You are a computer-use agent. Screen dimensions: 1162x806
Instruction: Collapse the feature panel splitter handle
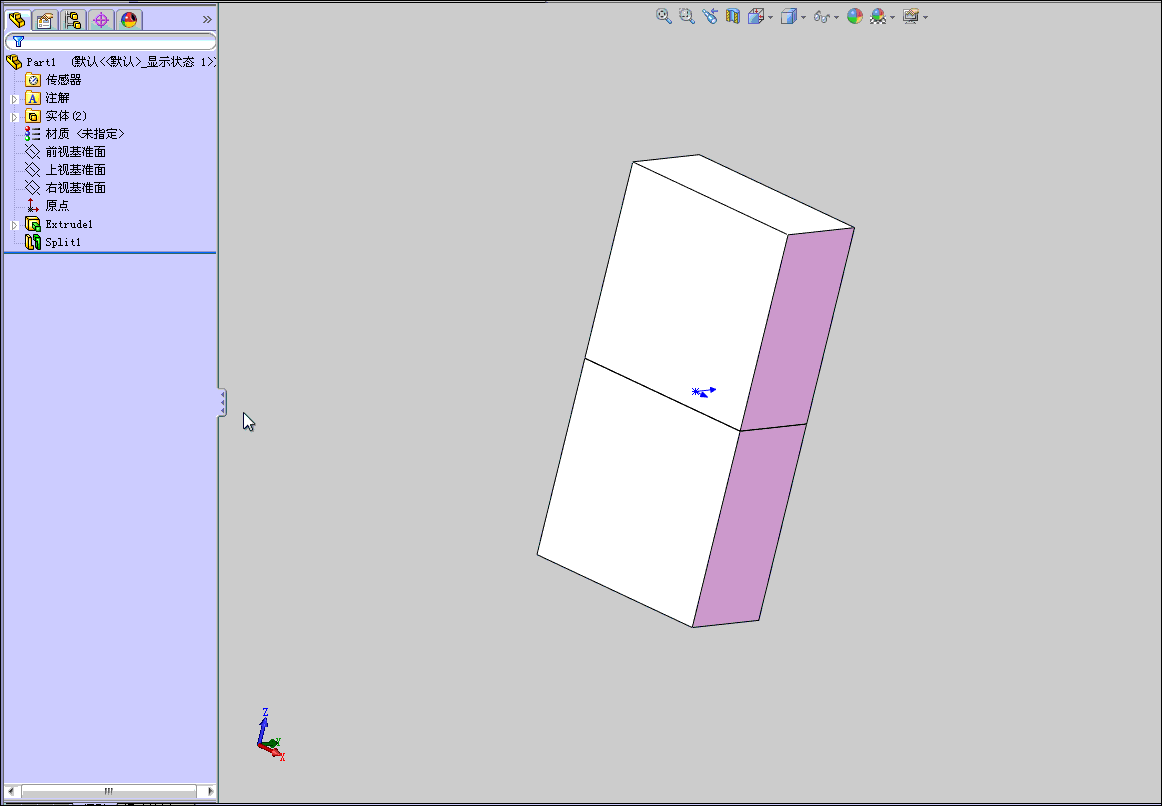222,402
